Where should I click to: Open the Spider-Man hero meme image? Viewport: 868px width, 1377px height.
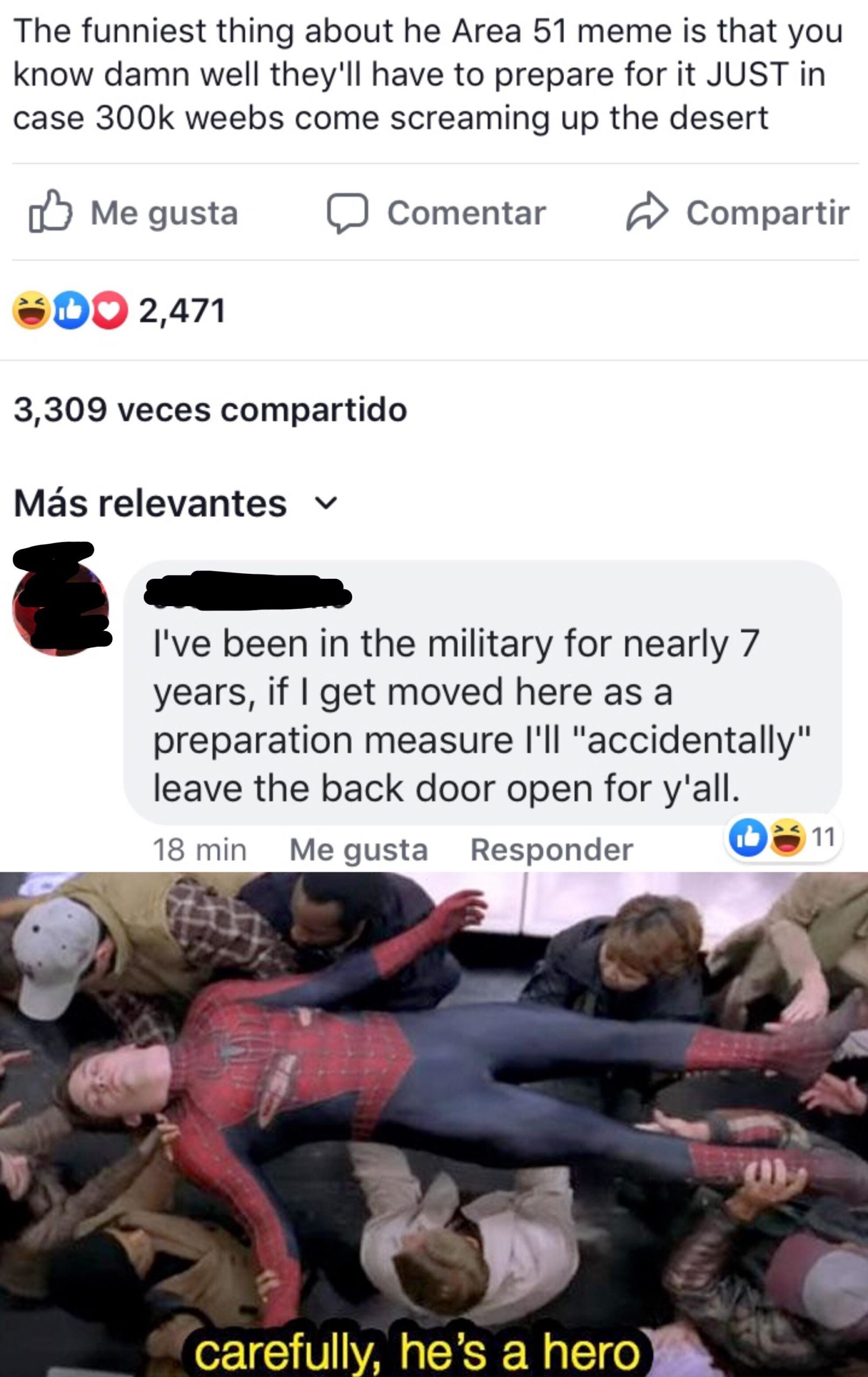click(434, 1124)
